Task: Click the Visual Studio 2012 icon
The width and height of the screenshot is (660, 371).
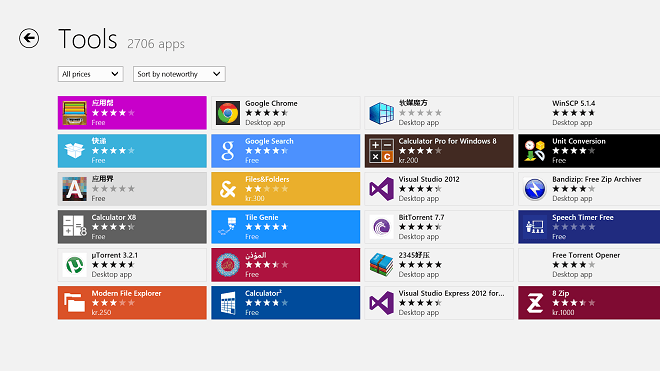Action: coord(381,189)
